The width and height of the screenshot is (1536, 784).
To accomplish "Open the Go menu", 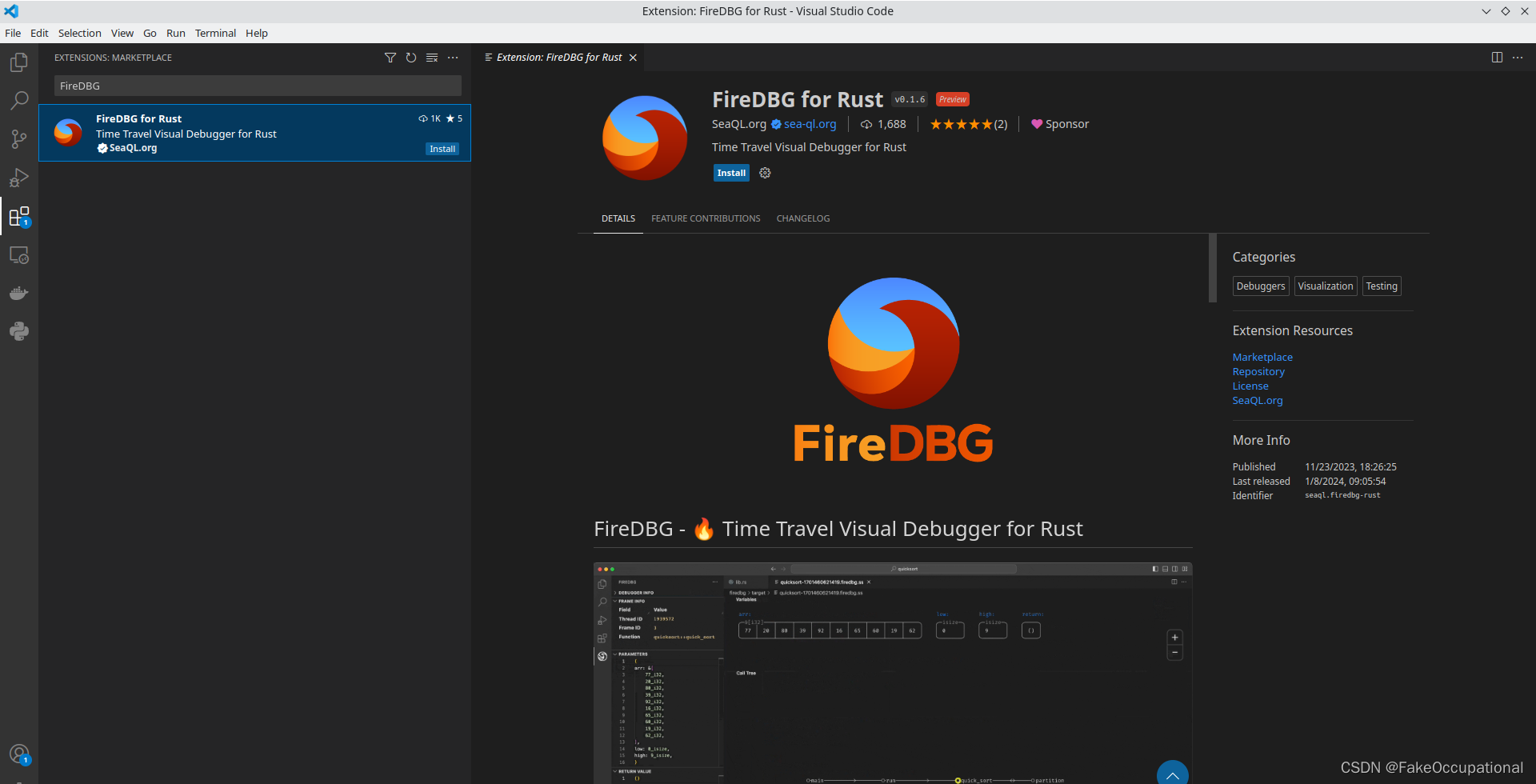I will coord(150,33).
